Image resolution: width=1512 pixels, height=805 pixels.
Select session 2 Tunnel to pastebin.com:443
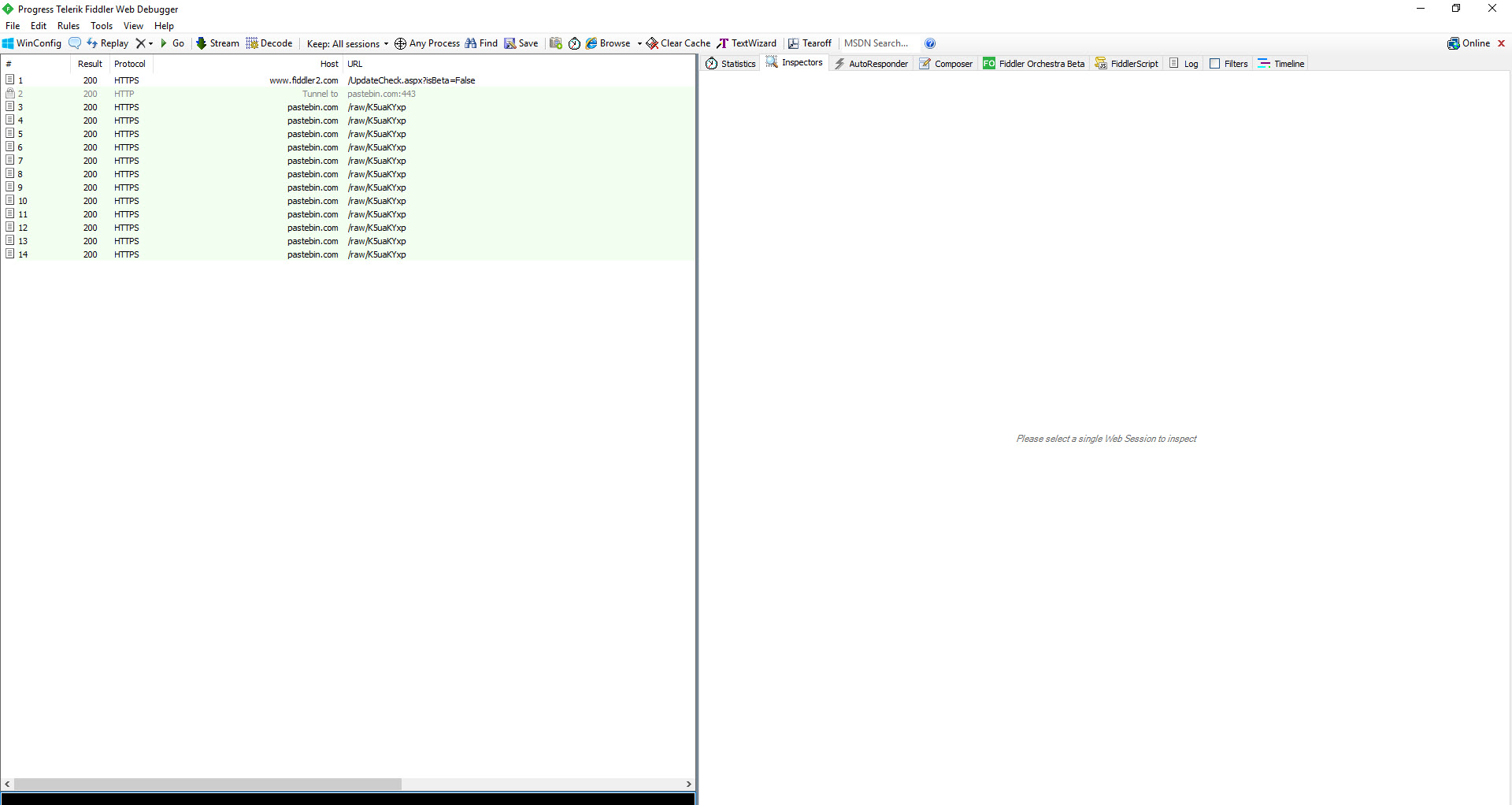pos(348,94)
